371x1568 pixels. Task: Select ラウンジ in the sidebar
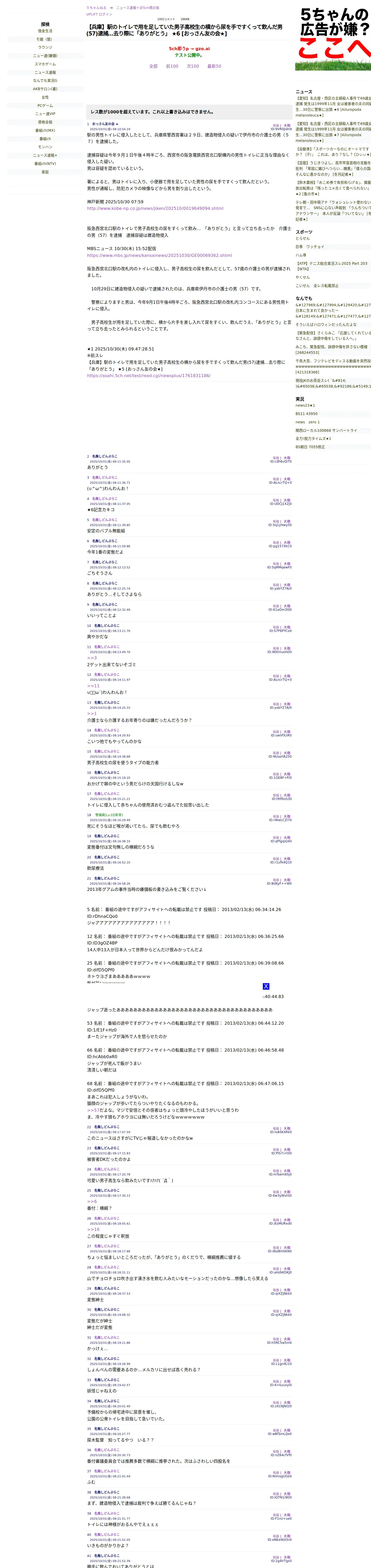pos(45,48)
